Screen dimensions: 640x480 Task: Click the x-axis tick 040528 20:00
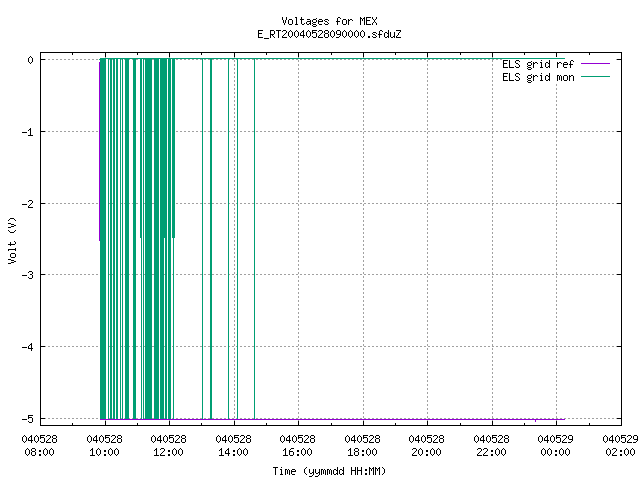(x=427, y=446)
